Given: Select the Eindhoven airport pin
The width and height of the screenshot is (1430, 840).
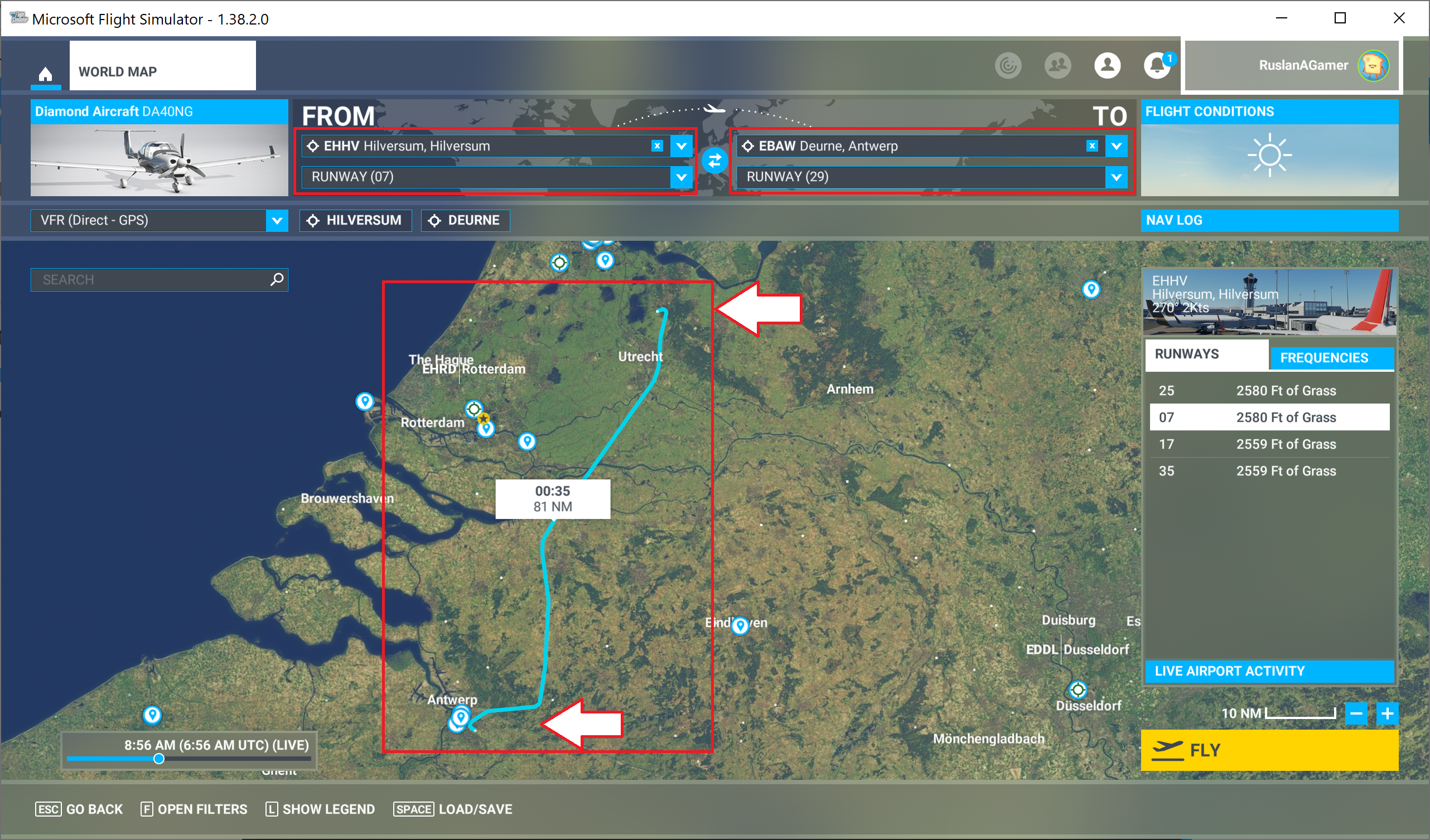Looking at the screenshot, I should point(740,625).
